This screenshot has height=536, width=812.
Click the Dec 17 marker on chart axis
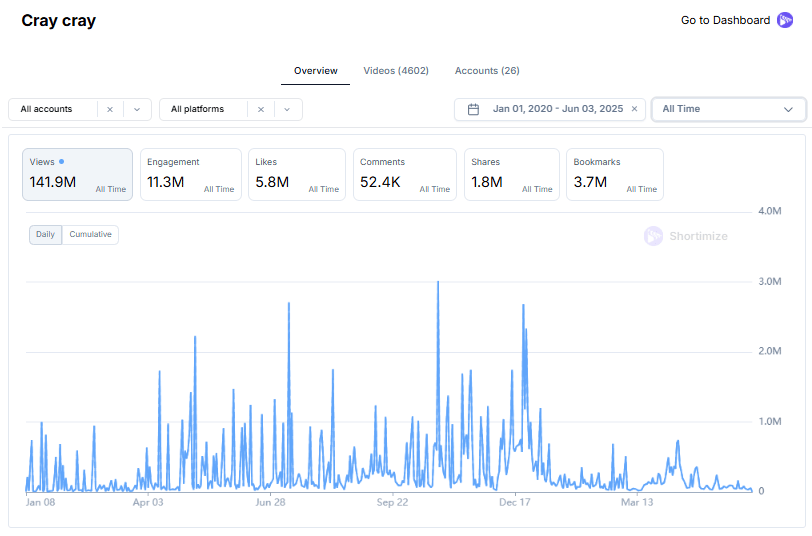515,502
